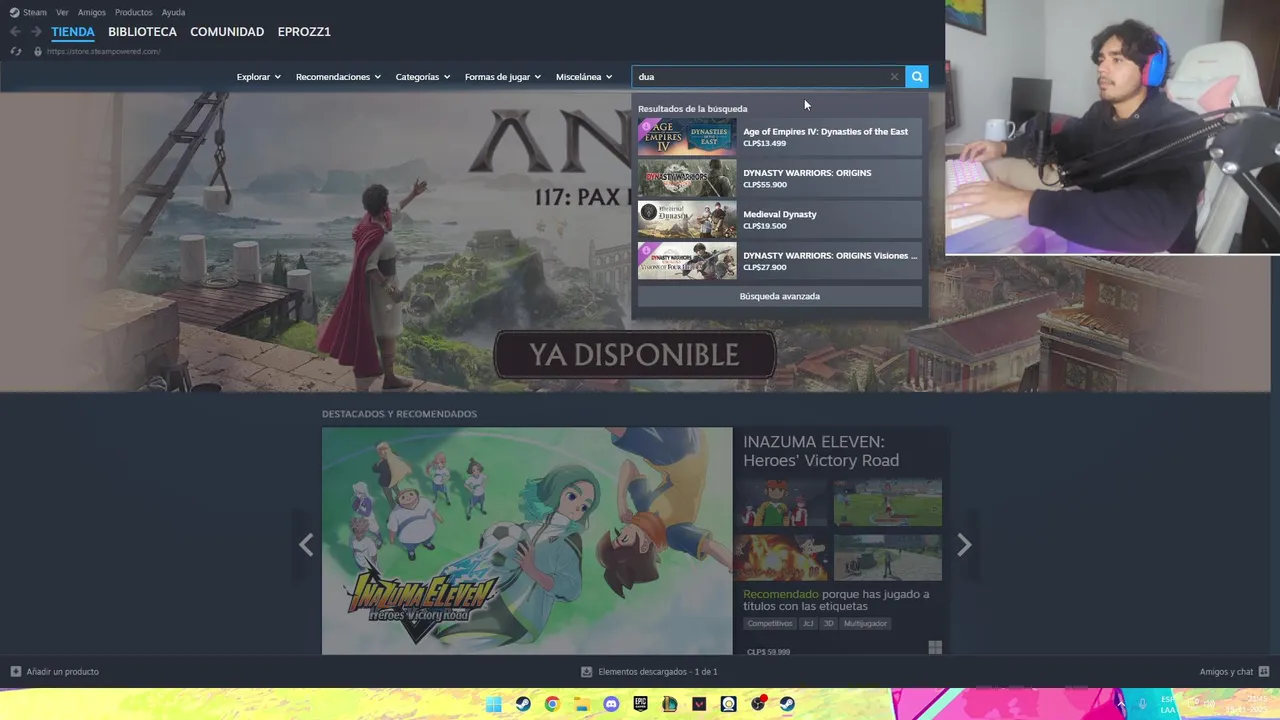Show previous featured game with left arrow
This screenshot has width=1280, height=720.
[306, 545]
